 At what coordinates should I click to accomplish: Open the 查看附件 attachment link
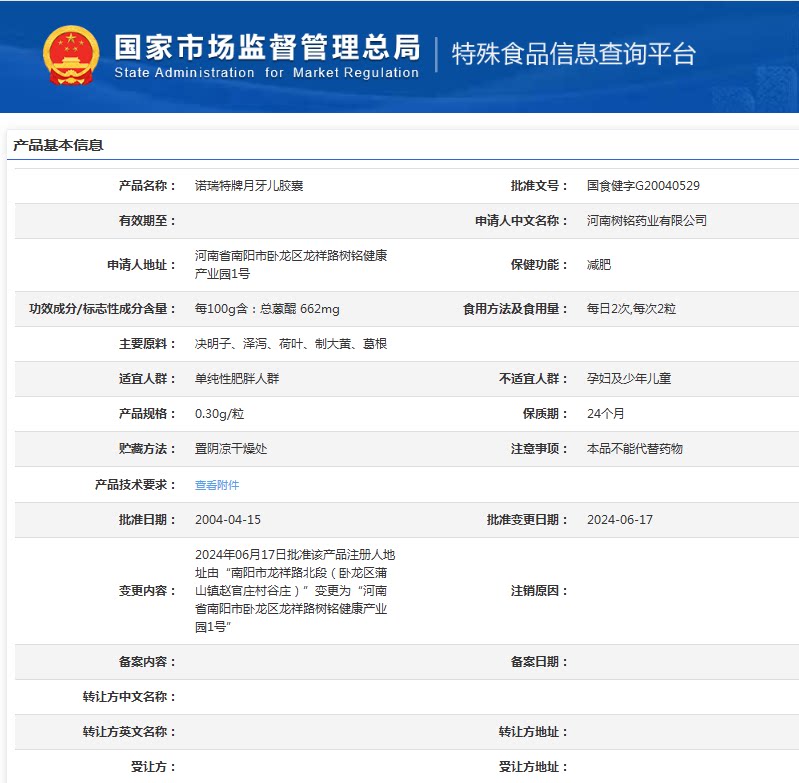pos(217,485)
